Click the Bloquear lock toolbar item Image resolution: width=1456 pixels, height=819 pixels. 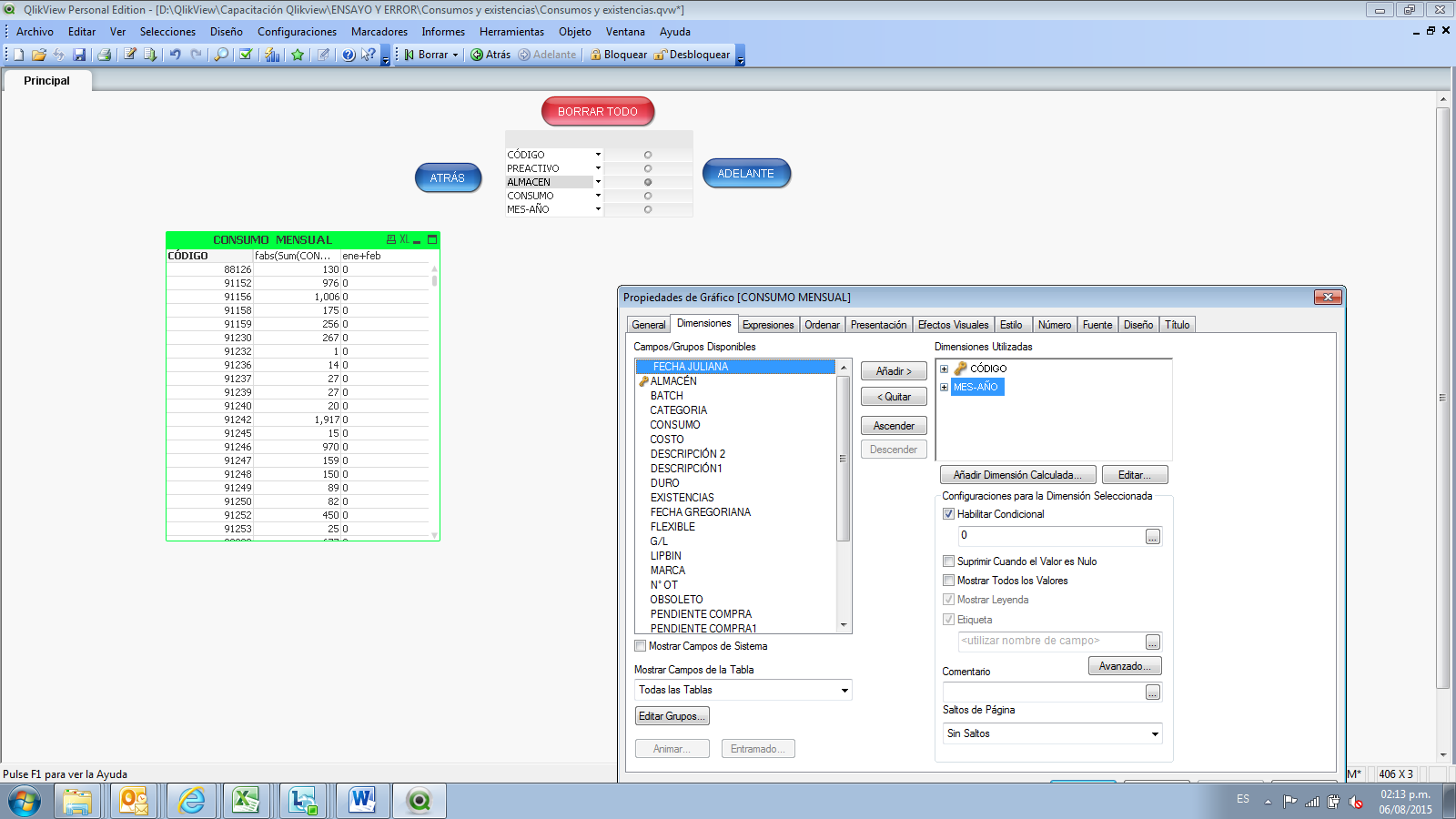pyautogui.click(x=619, y=55)
